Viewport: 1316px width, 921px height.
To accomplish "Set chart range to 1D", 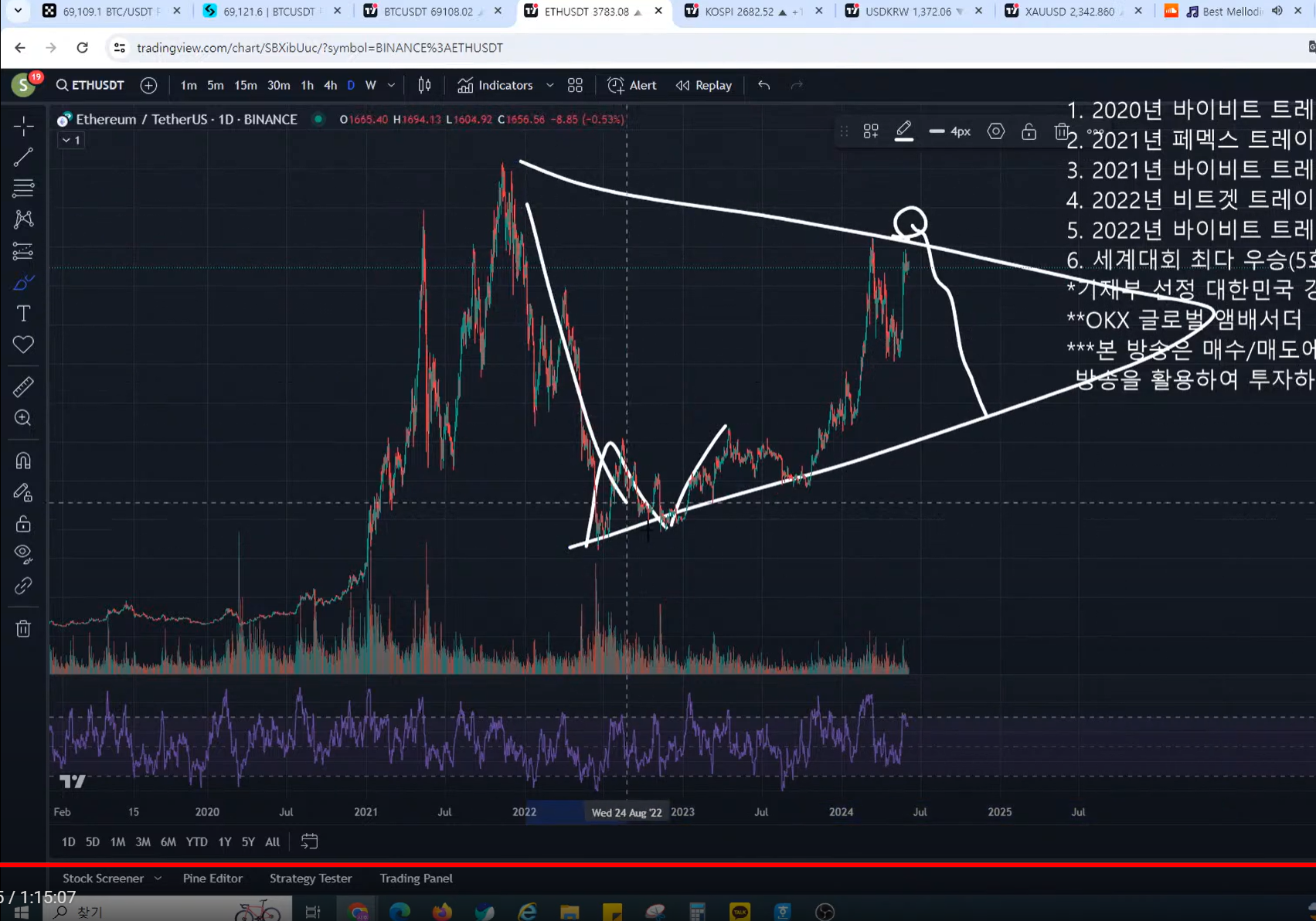I will 68,841.
